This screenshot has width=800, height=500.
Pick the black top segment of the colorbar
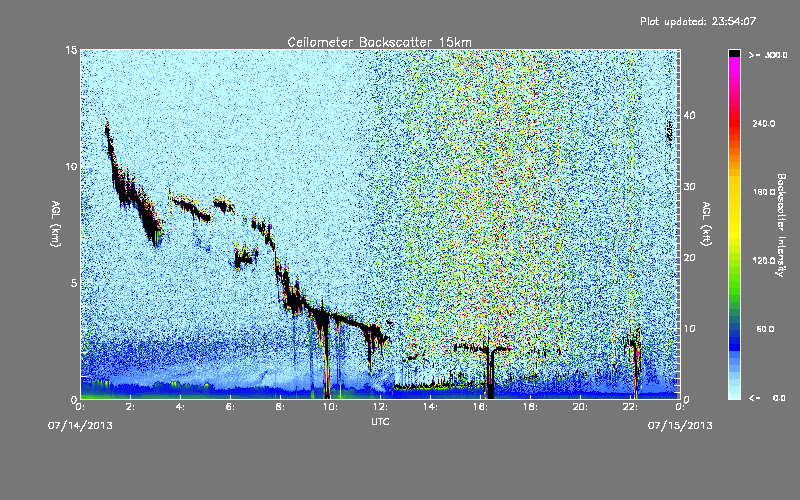[x=734, y=53]
